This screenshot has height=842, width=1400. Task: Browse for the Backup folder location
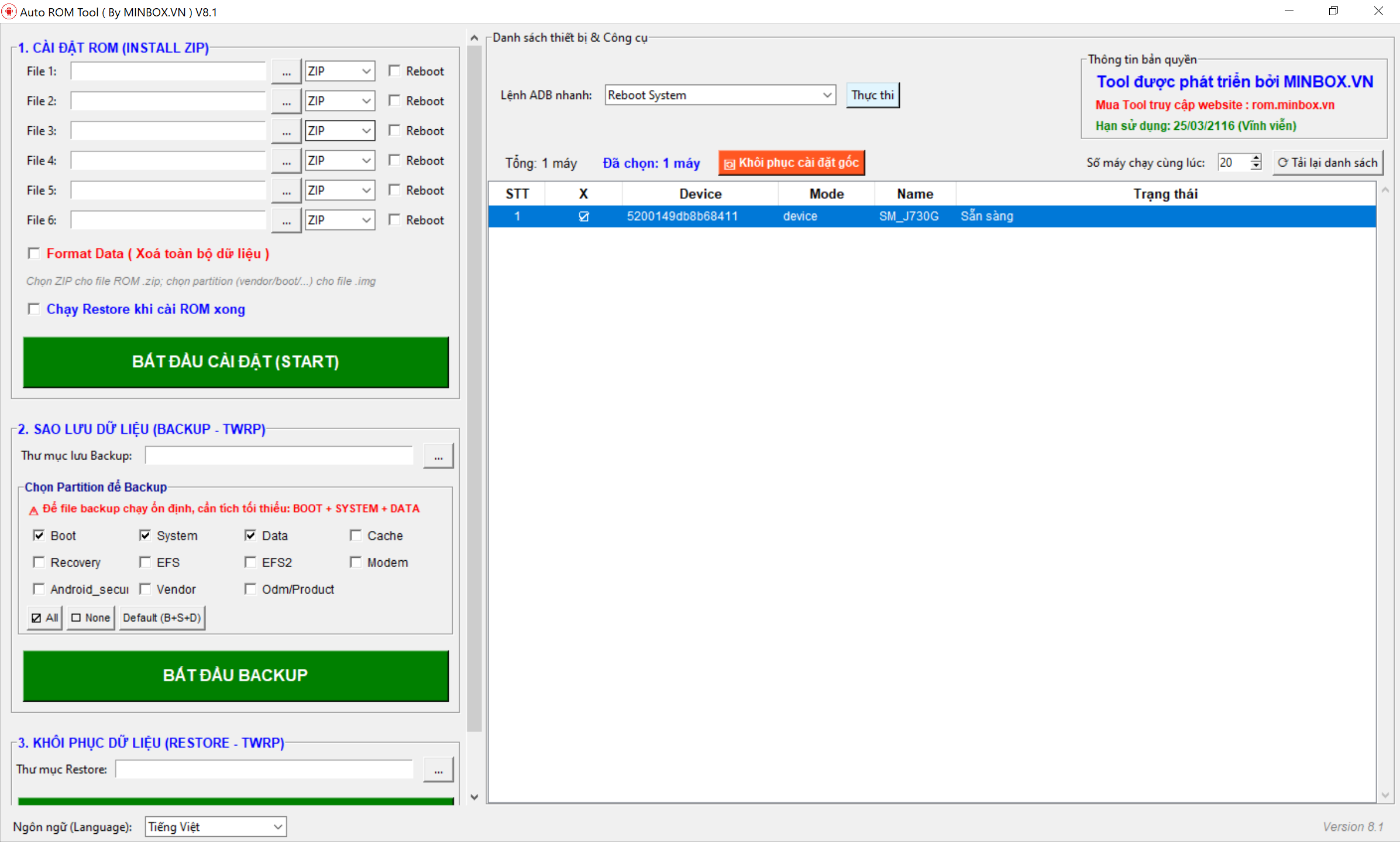(438, 456)
